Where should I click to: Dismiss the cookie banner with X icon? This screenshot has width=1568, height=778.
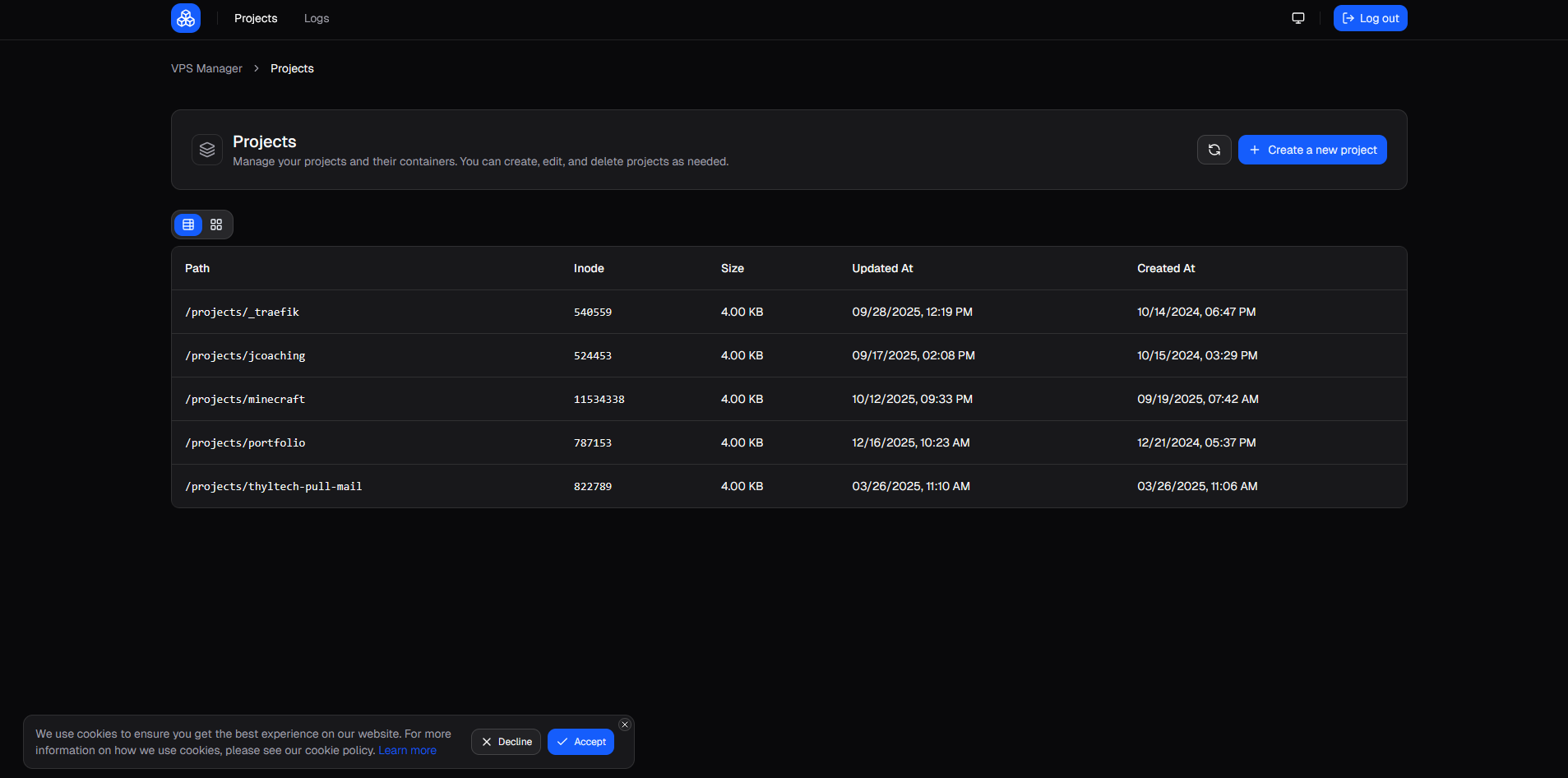pyautogui.click(x=625, y=725)
